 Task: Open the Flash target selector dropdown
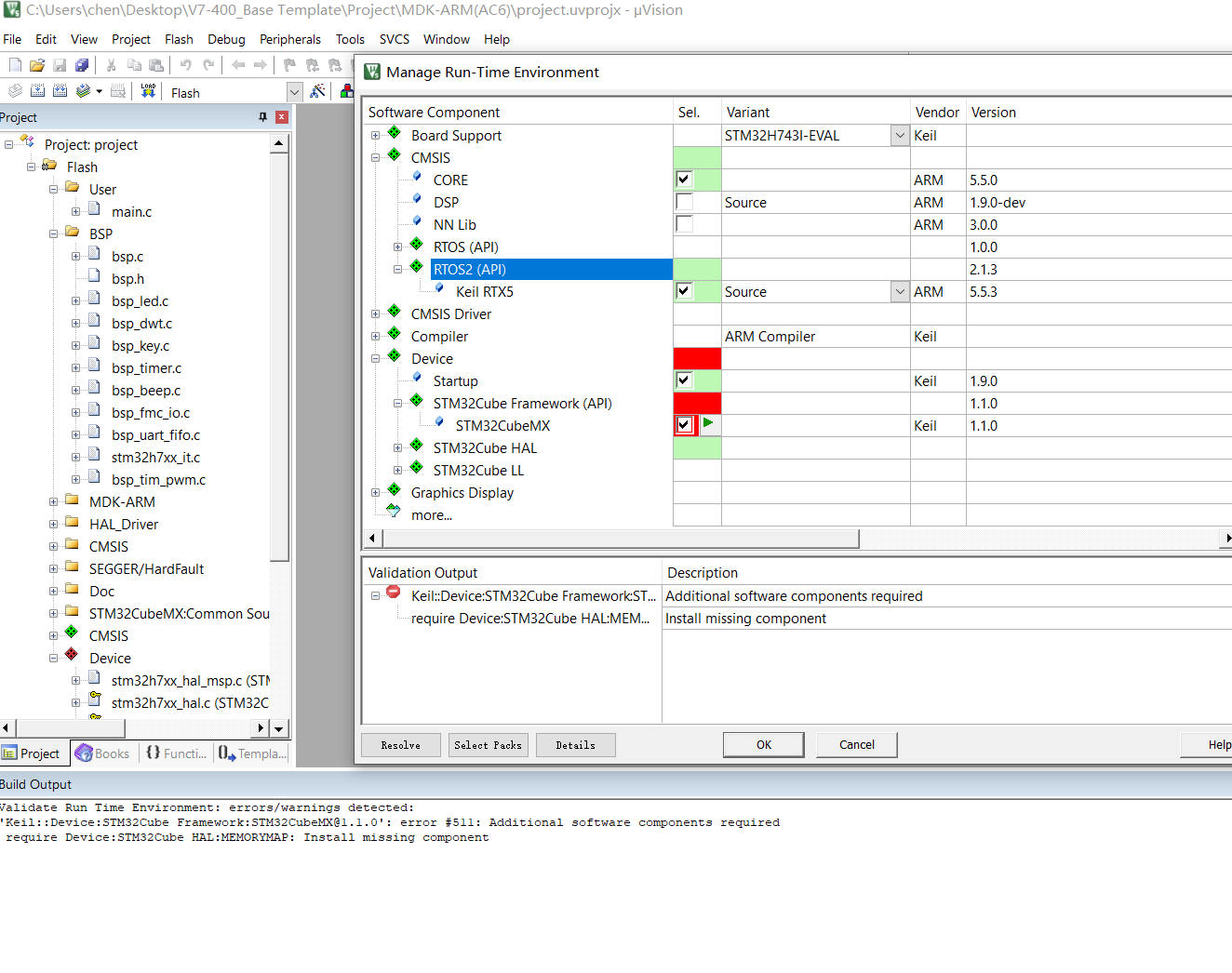click(294, 92)
